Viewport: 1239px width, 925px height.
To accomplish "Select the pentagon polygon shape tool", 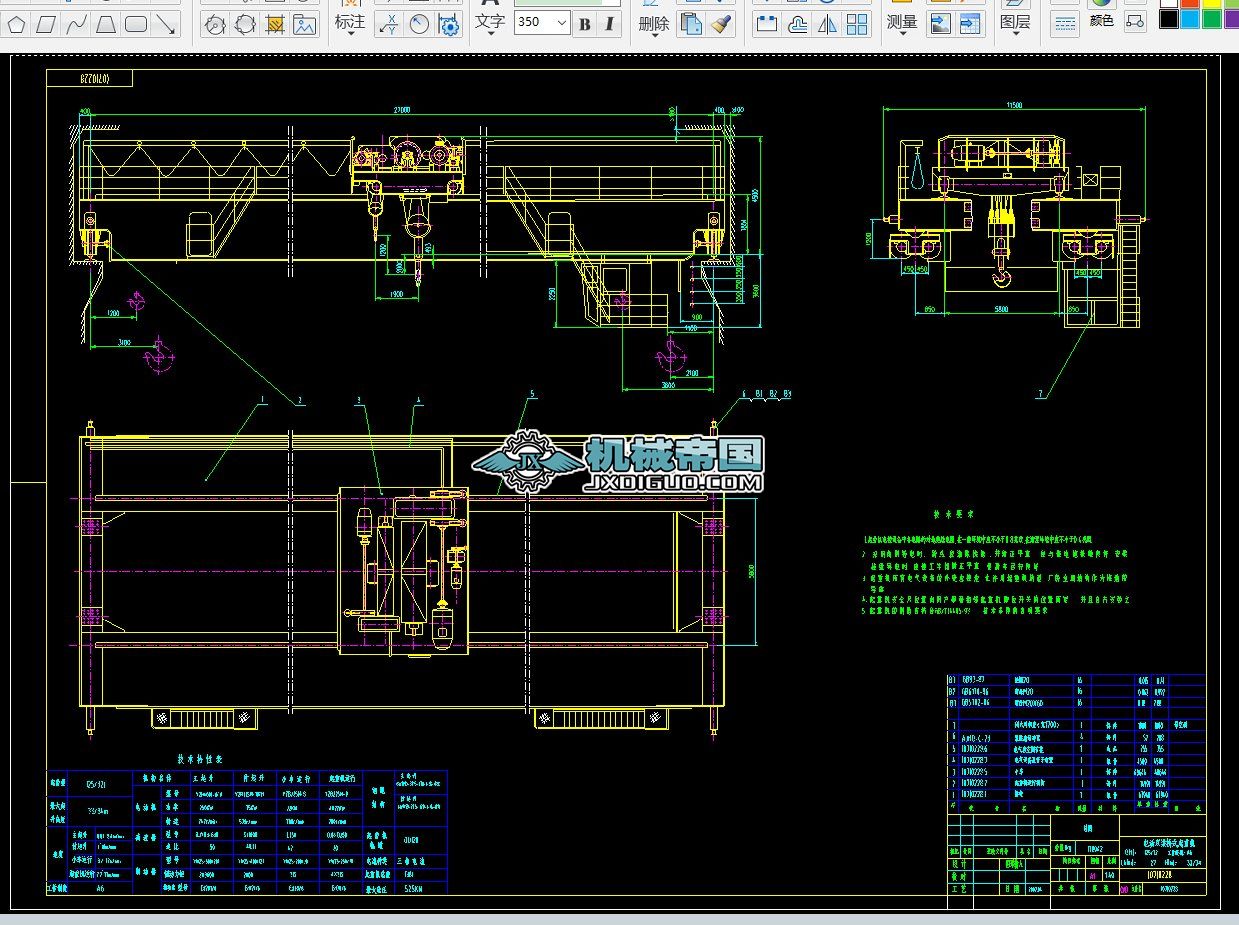I will tap(17, 25).
